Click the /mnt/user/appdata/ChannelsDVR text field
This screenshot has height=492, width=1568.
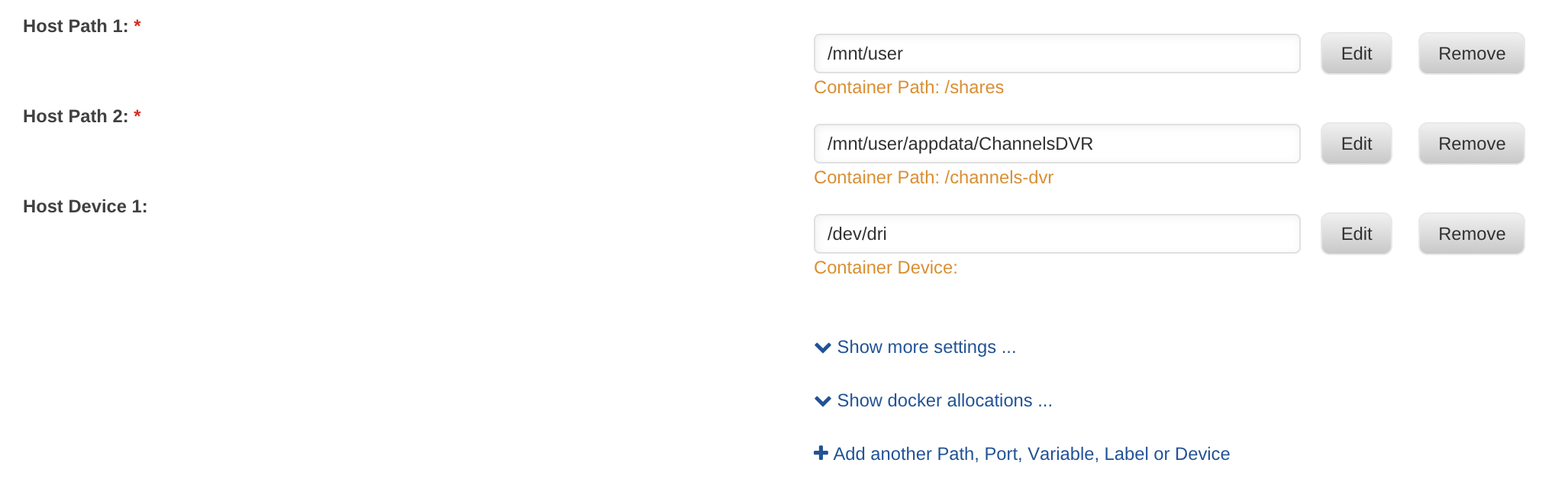click(x=1057, y=144)
